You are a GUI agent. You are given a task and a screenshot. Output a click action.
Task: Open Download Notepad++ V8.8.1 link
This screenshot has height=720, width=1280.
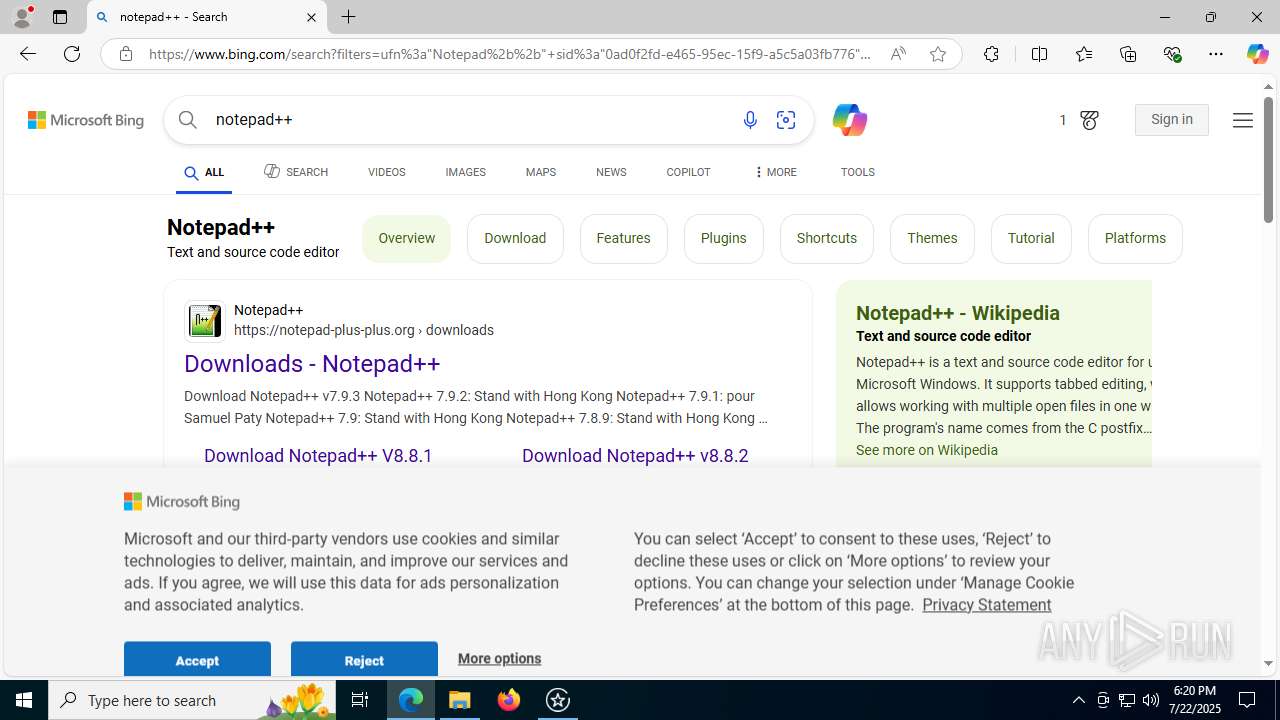(318, 456)
